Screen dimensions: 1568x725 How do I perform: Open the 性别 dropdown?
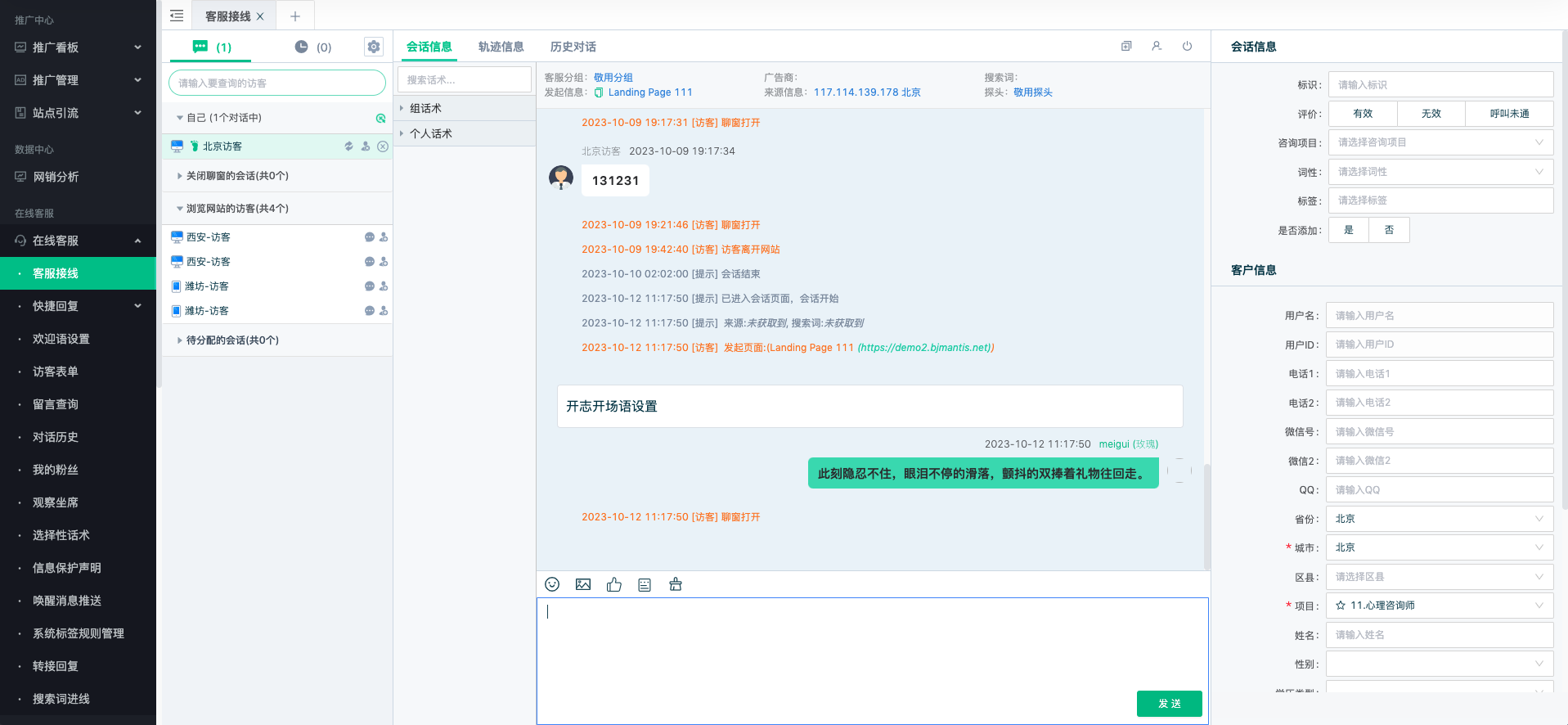[1440, 664]
